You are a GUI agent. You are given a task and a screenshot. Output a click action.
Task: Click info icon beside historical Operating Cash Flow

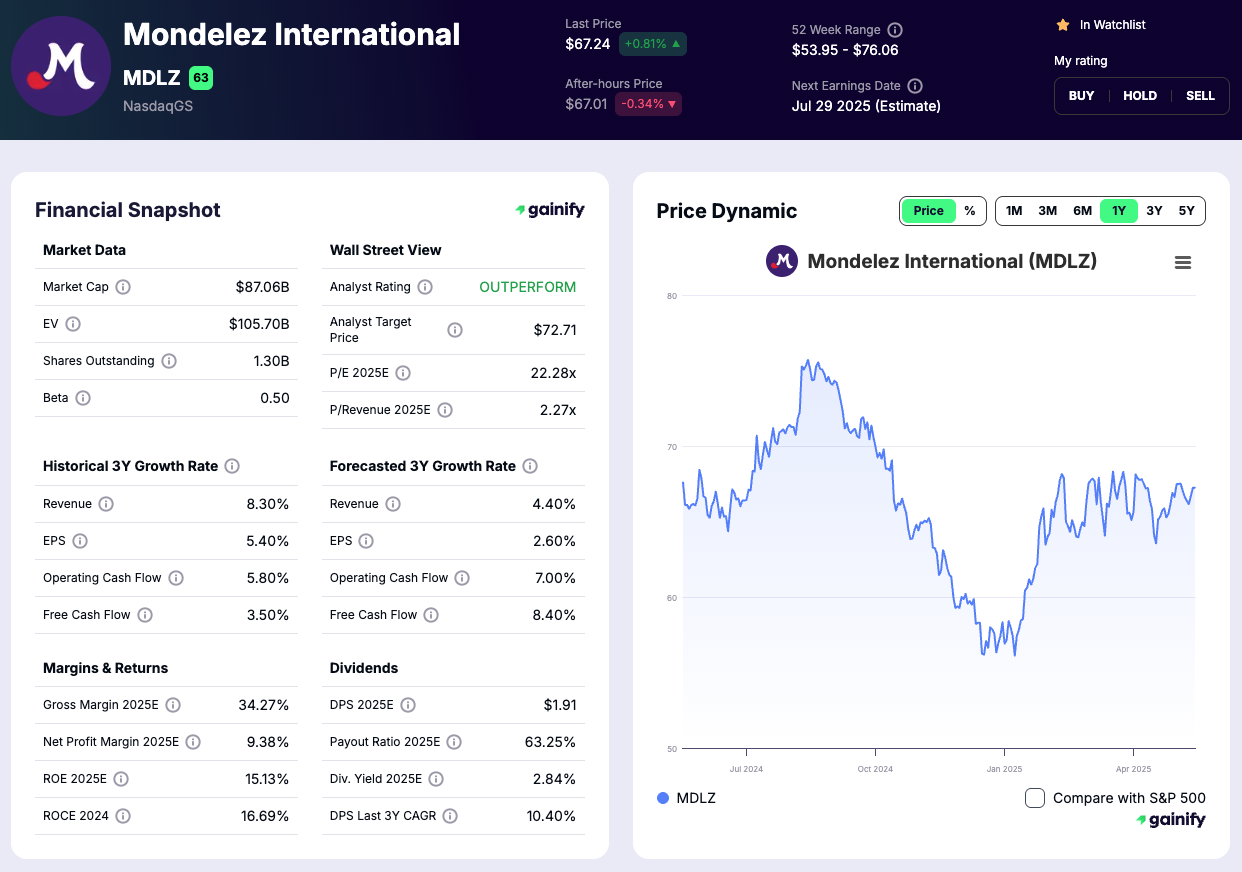(176, 578)
